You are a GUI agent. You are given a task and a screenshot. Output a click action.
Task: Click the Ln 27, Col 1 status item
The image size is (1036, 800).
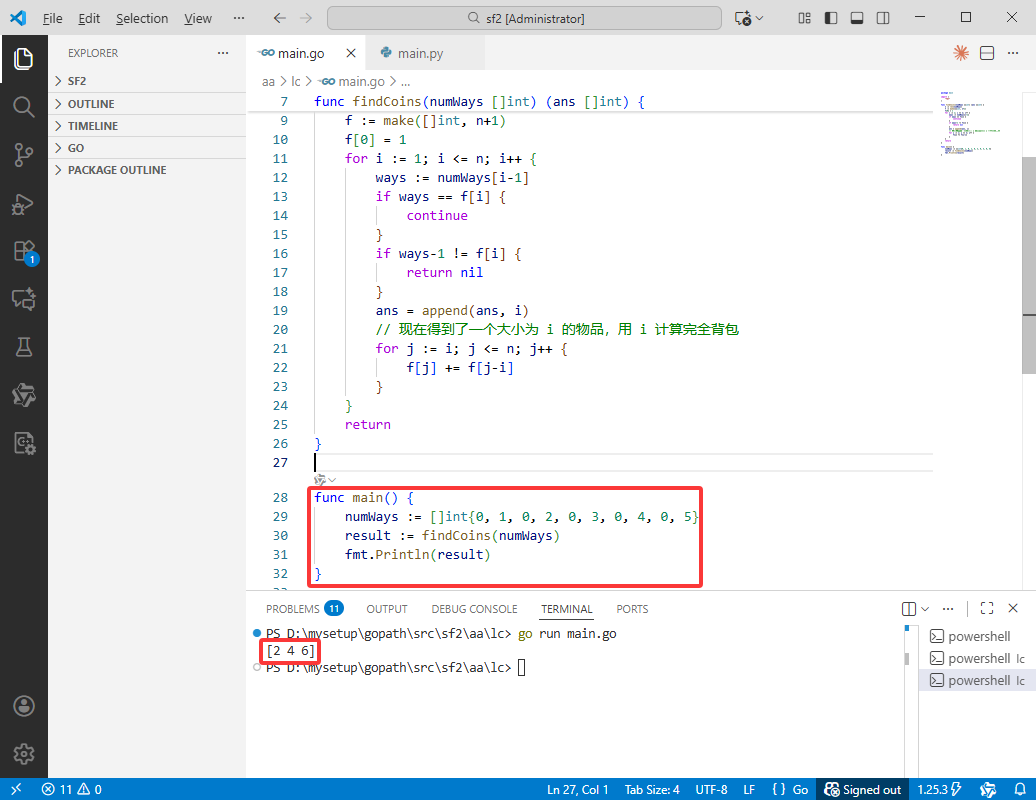[577, 789]
